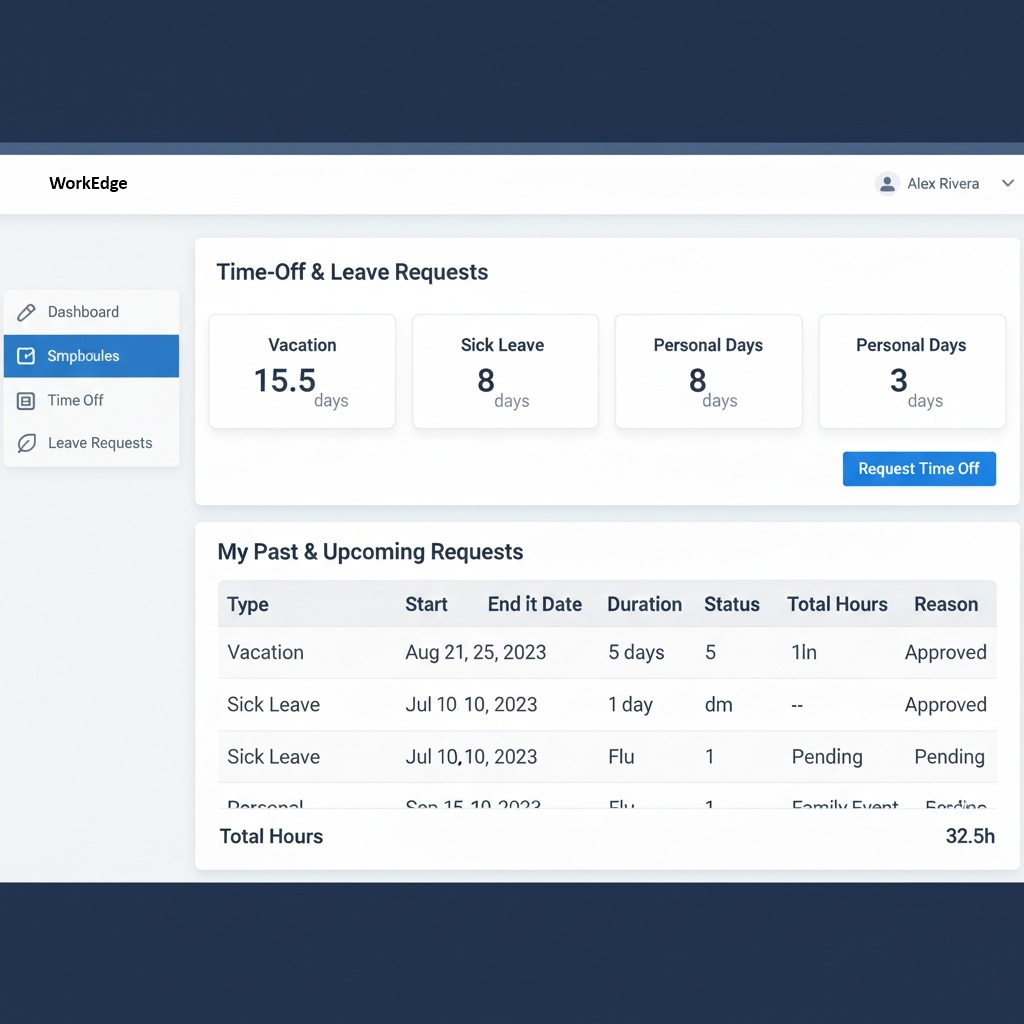Click the WorkEdge logo text

[x=88, y=184]
